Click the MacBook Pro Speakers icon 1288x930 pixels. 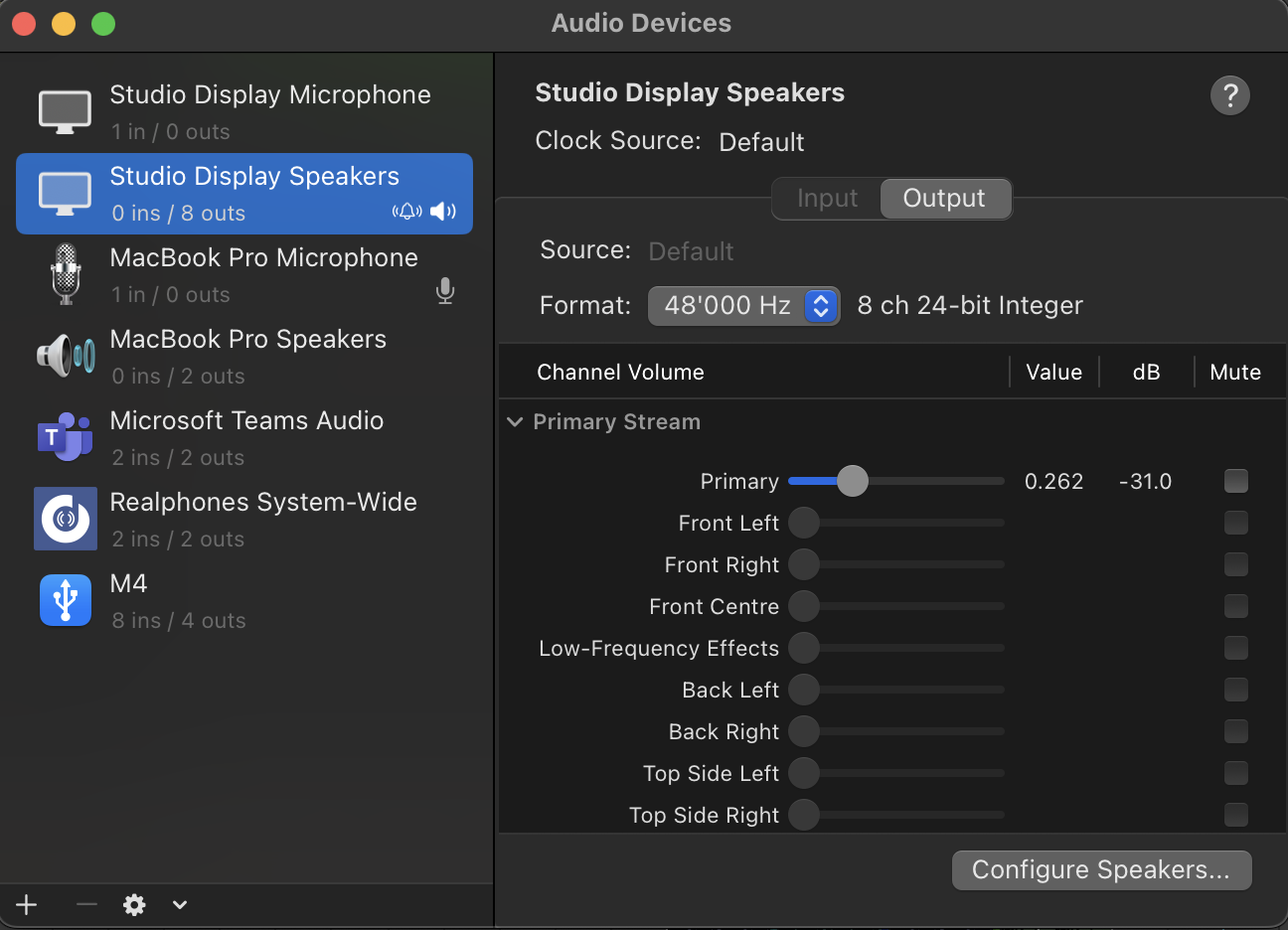66,356
